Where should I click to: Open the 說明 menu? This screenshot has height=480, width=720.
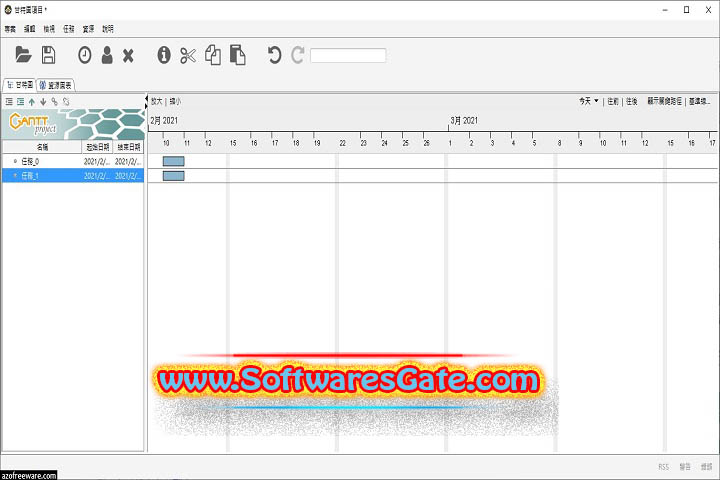coord(108,29)
